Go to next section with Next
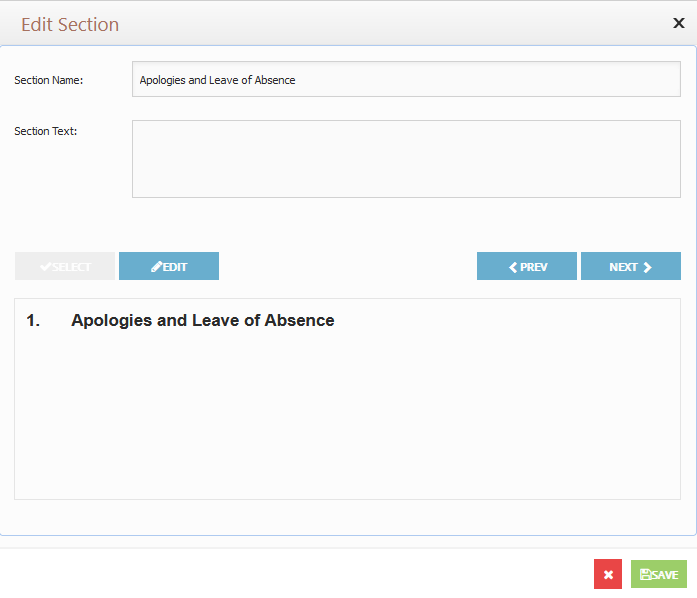 click(x=631, y=266)
